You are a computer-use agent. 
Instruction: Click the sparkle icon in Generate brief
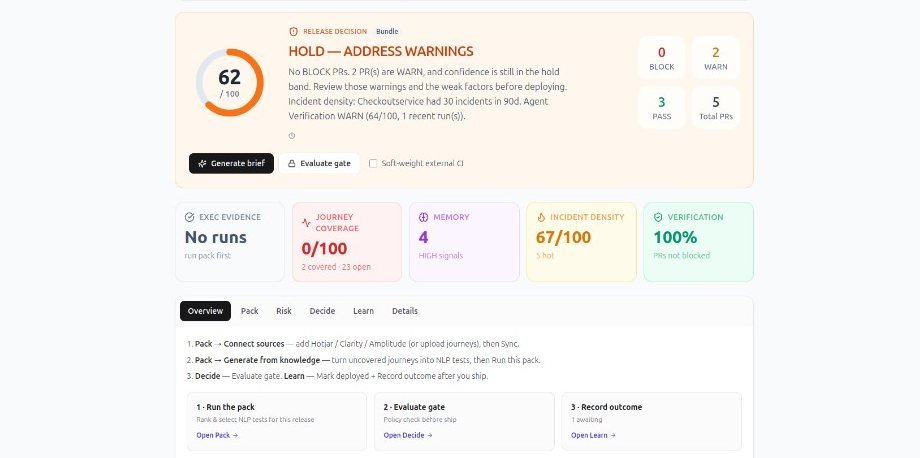(x=202, y=164)
